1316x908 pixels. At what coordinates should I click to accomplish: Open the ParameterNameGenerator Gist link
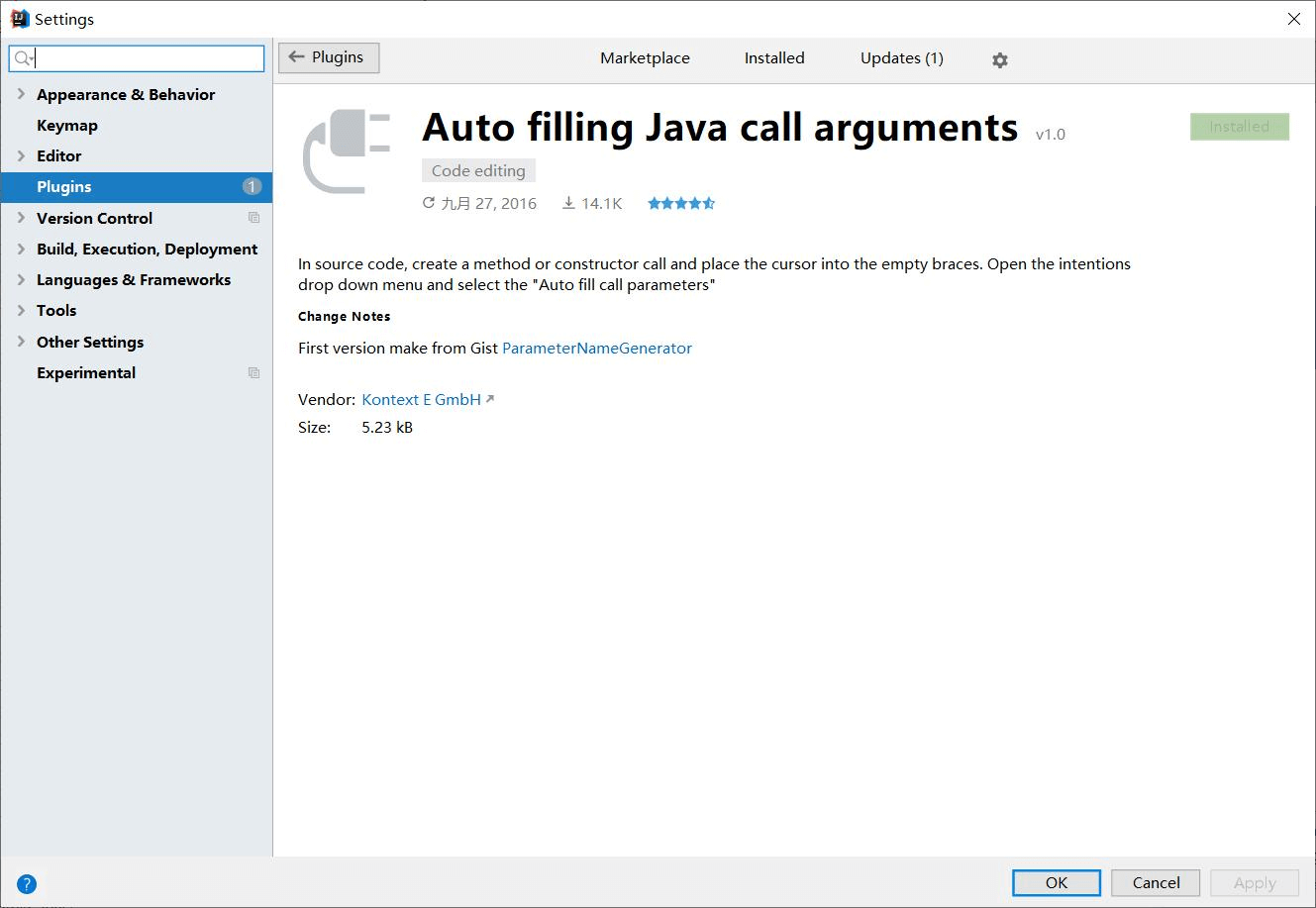[596, 349]
